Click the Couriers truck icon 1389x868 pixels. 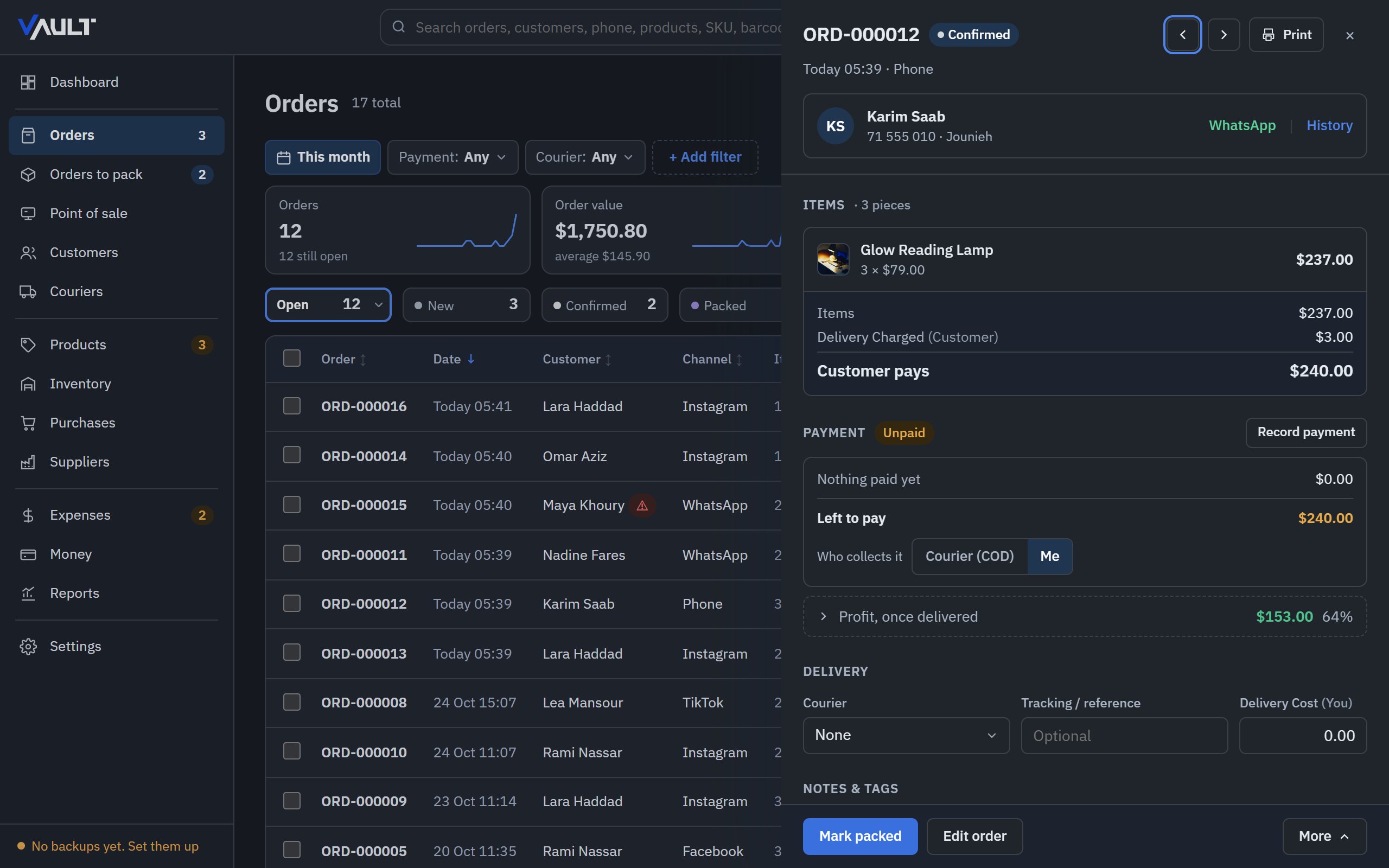click(28, 292)
